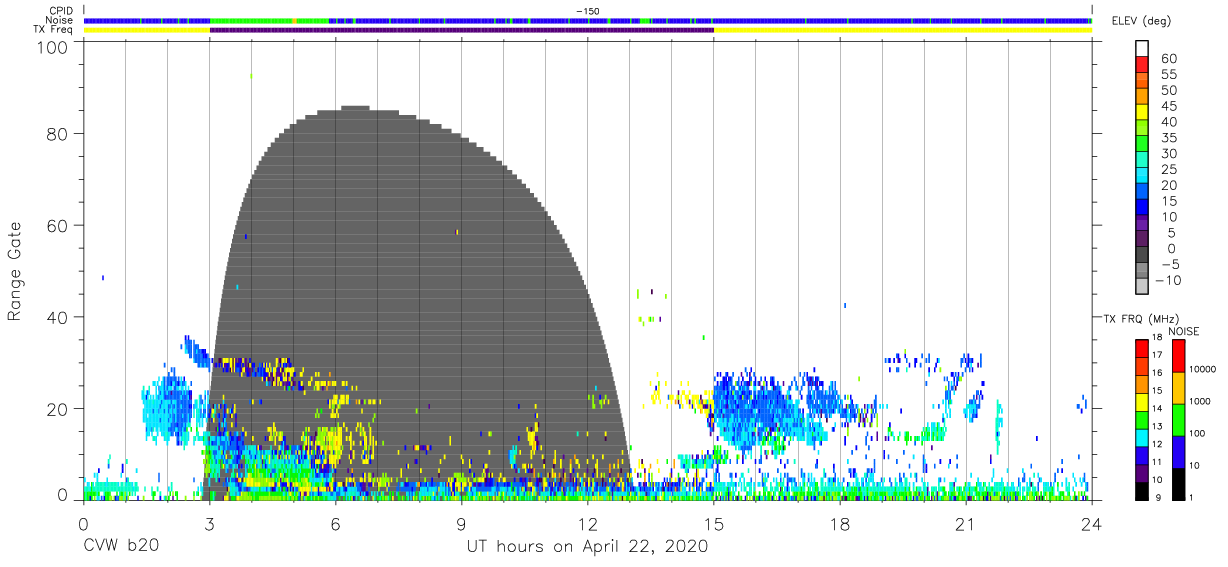Click the '25' label on ELEV colorbar
Screen dimensions: 1228x567
(x=1169, y=170)
